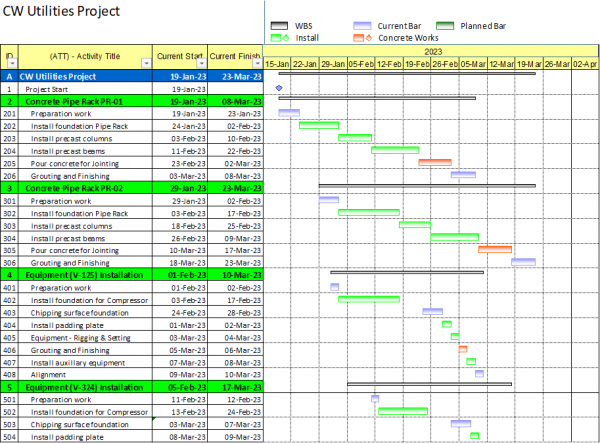Image resolution: width=600 pixels, height=443 pixels.
Task: Open the Current Finish filter dropdown
Action: [258, 63]
